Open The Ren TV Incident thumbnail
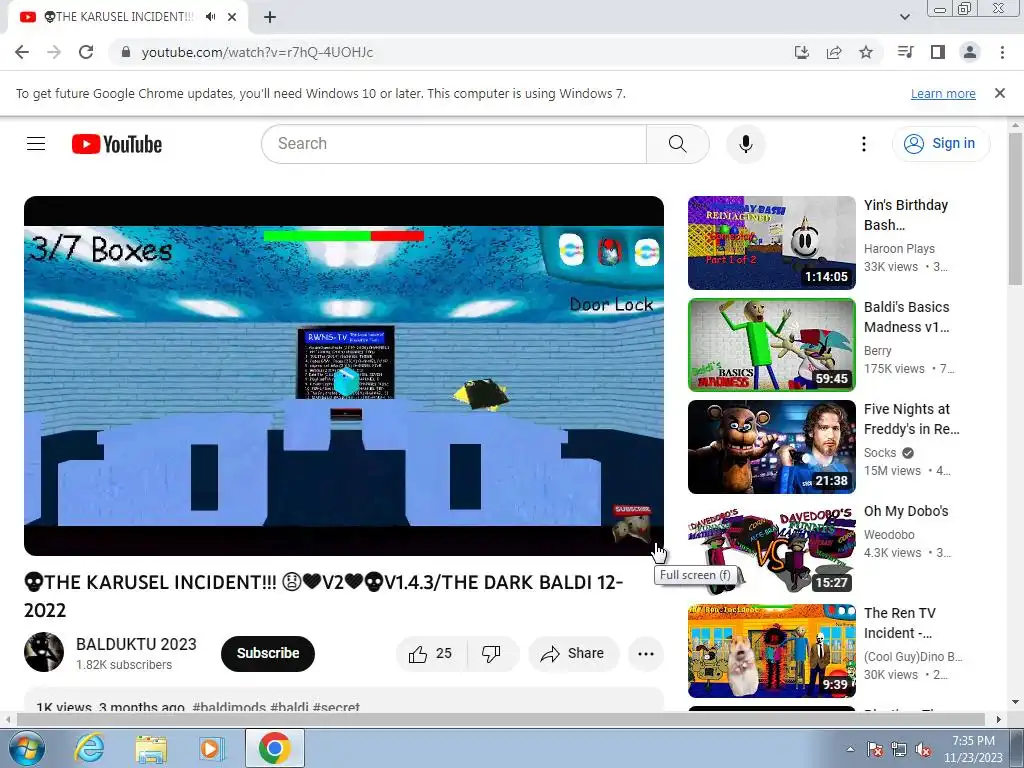1024x768 pixels. tap(772, 650)
